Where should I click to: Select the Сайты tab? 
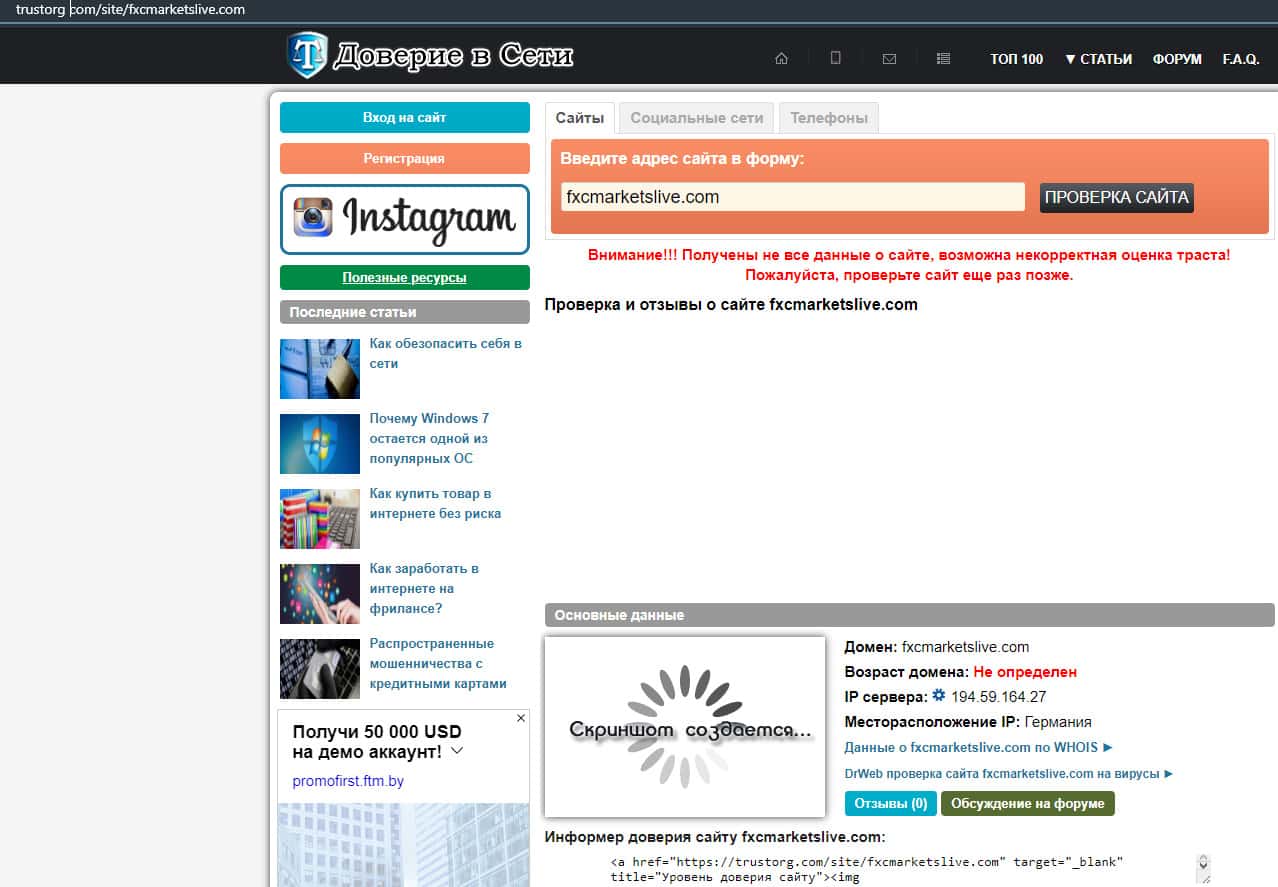point(580,118)
